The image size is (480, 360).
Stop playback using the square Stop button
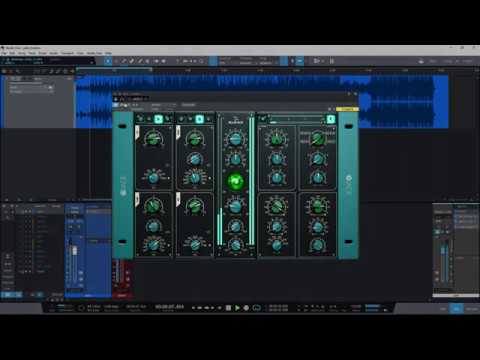[x=228, y=308]
